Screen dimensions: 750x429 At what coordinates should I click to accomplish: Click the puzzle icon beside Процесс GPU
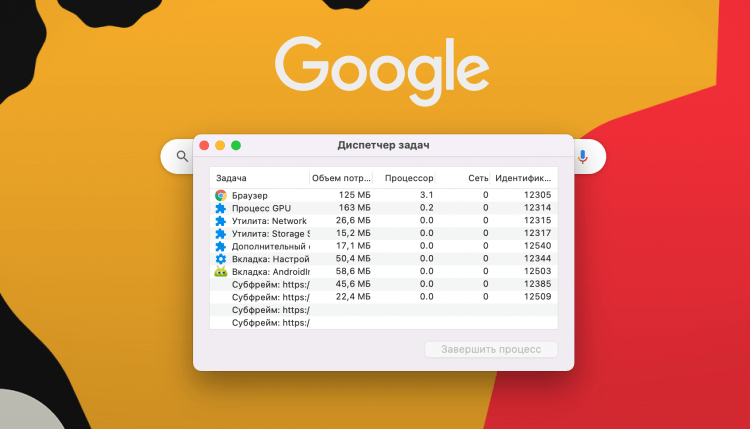tap(221, 208)
